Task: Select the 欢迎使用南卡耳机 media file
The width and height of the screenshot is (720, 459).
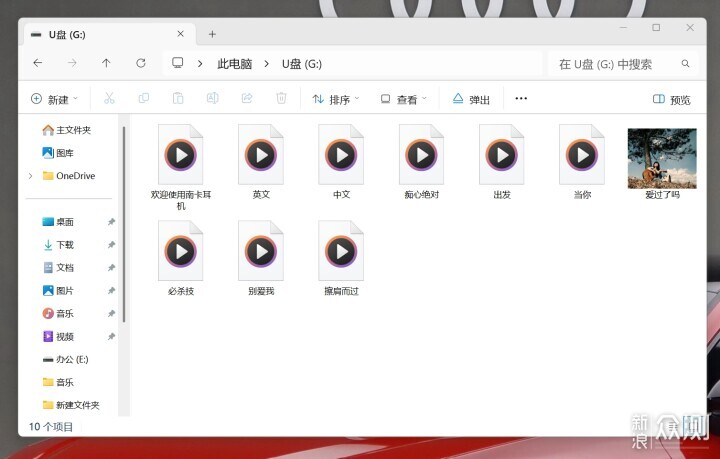Action: point(180,167)
